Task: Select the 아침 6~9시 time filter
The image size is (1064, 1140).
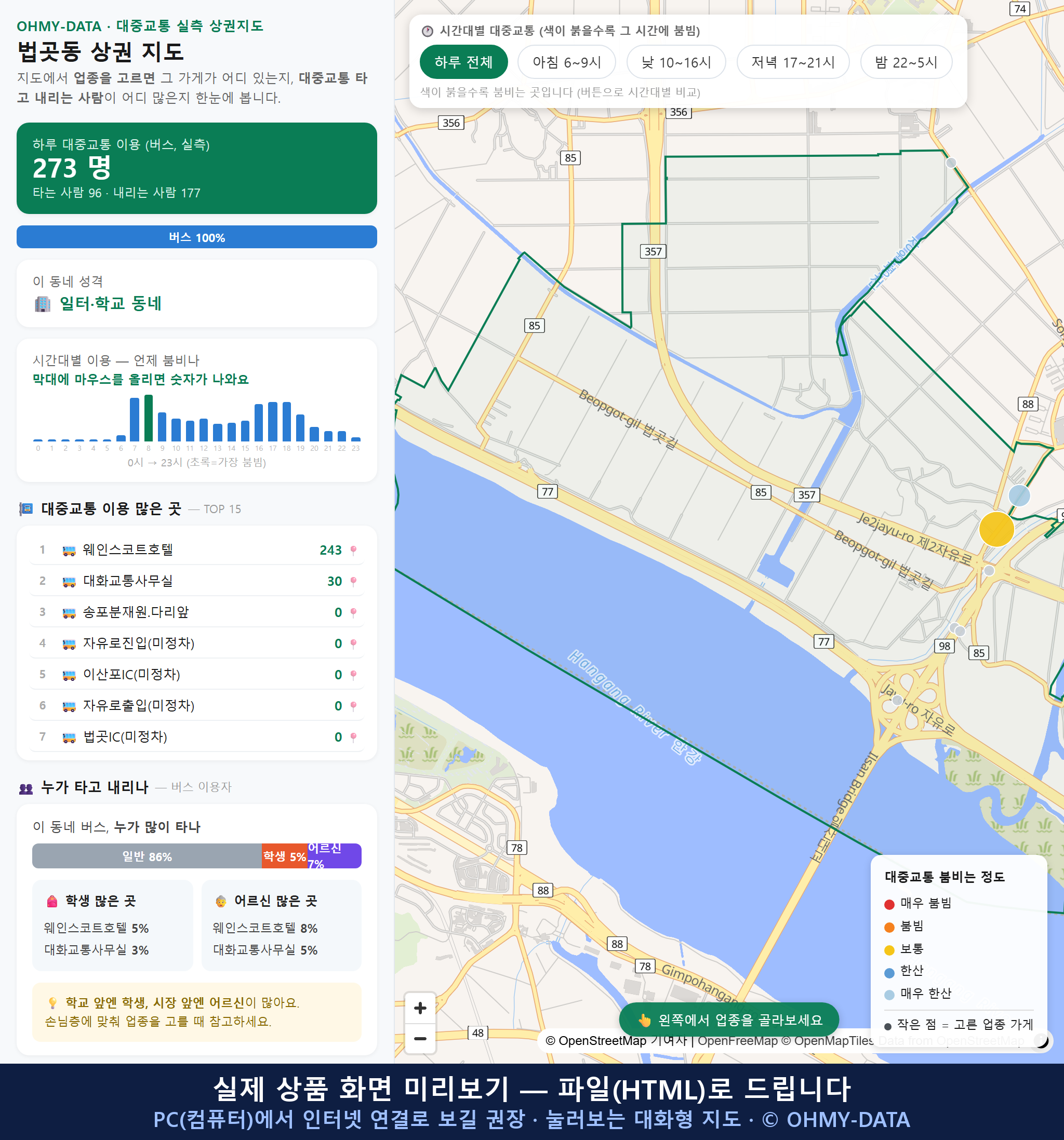Action: click(x=566, y=62)
